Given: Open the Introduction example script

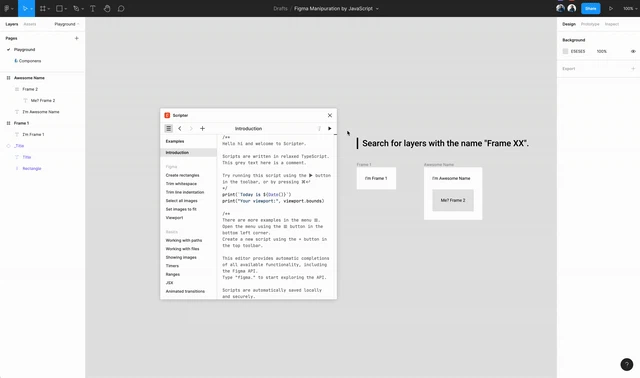Looking at the screenshot, I should click(x=188, y=152).
